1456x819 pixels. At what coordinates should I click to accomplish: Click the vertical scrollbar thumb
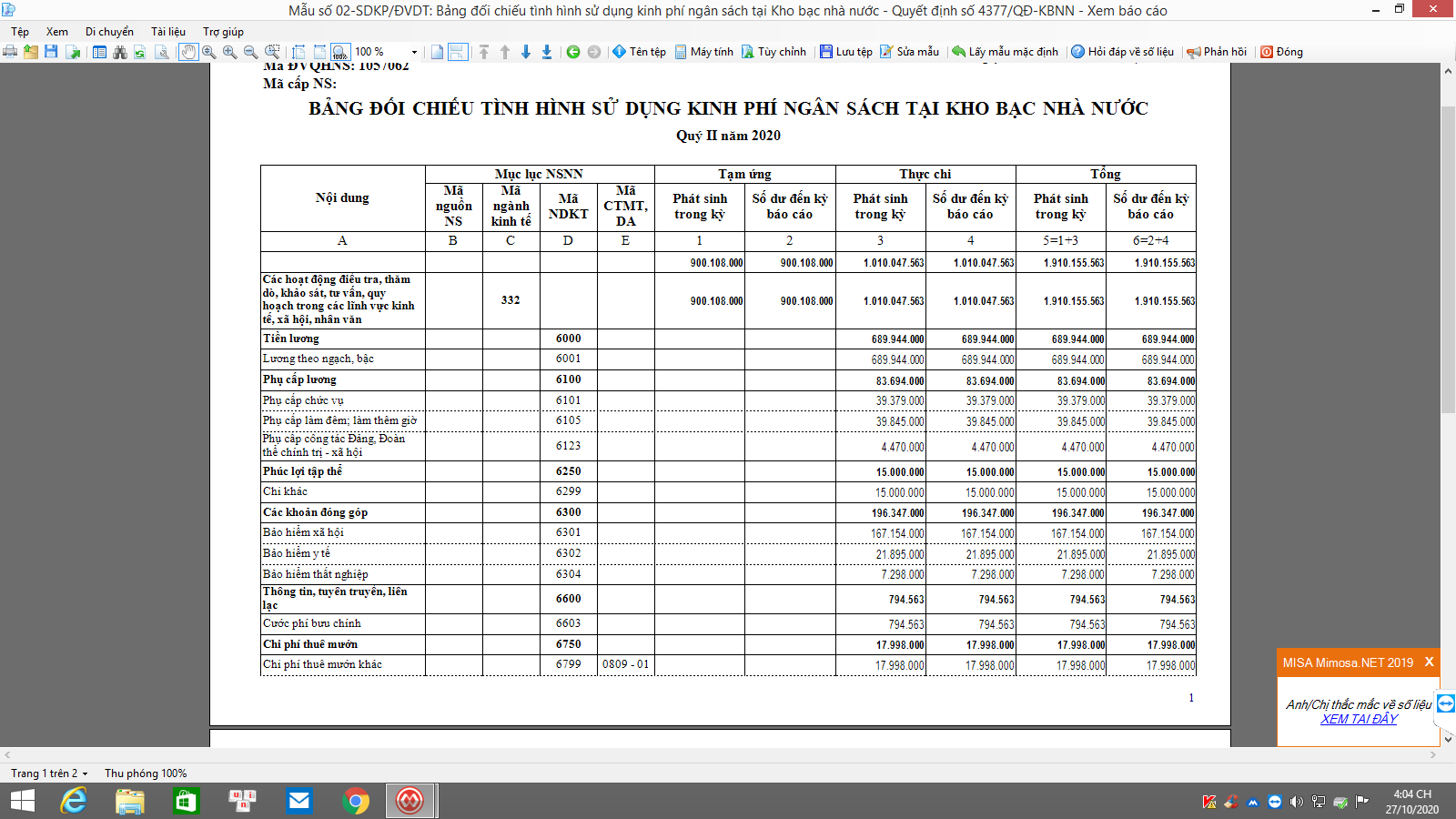(1448, 259)
